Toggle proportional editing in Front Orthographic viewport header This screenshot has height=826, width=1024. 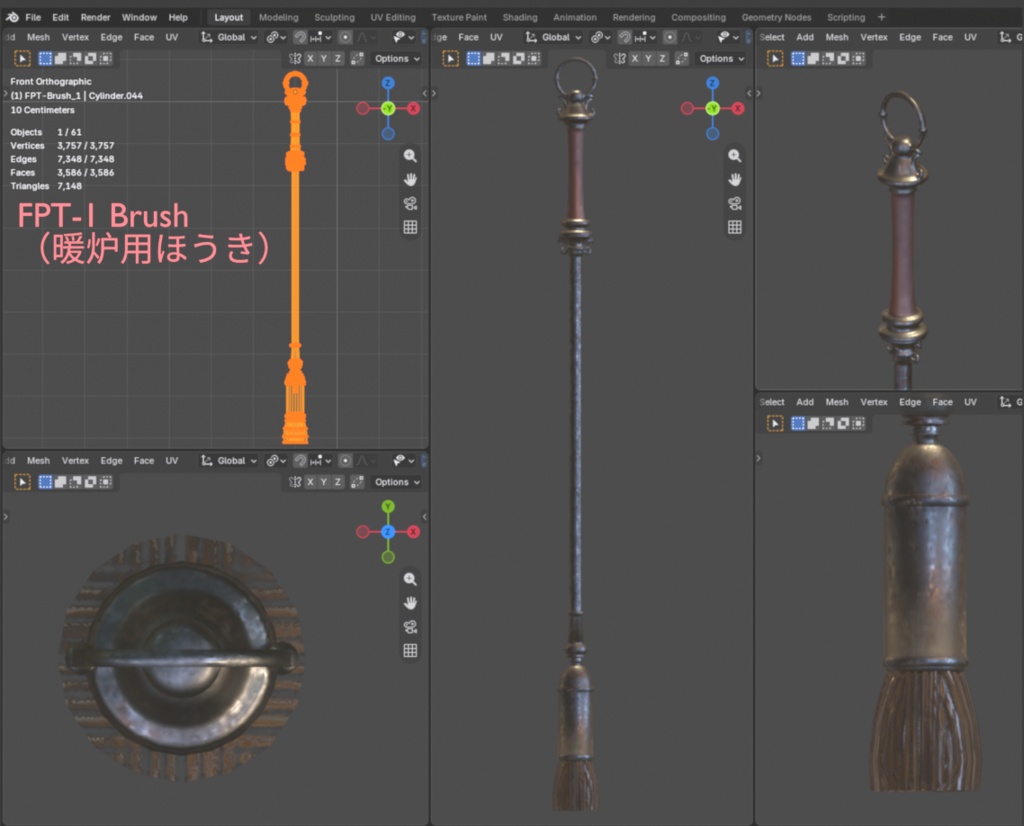[x=345, y=37]
